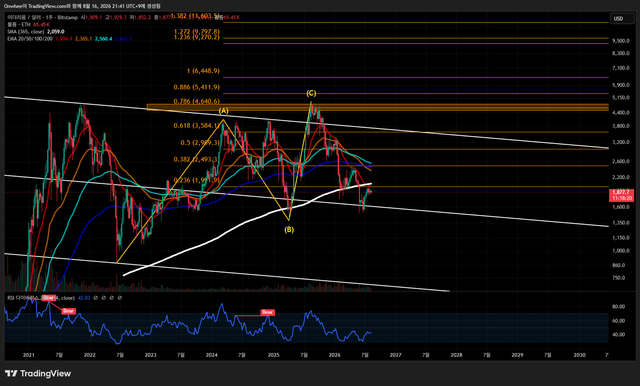This screenshot has height=386, width=640.
Task: Click the 7,100.0 price axis label
Action: (x=621, y=68)
